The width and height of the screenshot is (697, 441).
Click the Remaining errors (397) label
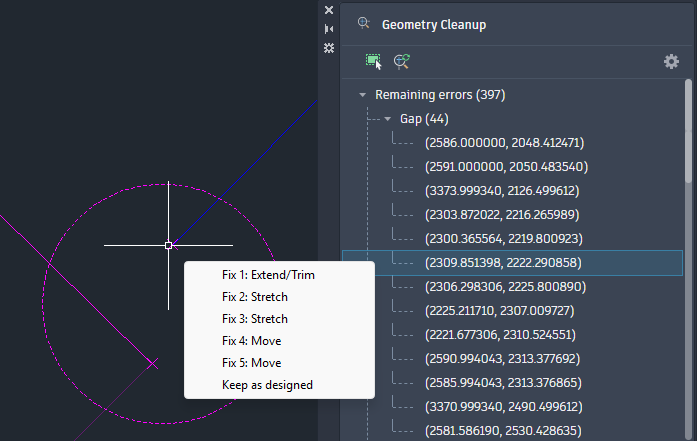click(x=440, y=95)
